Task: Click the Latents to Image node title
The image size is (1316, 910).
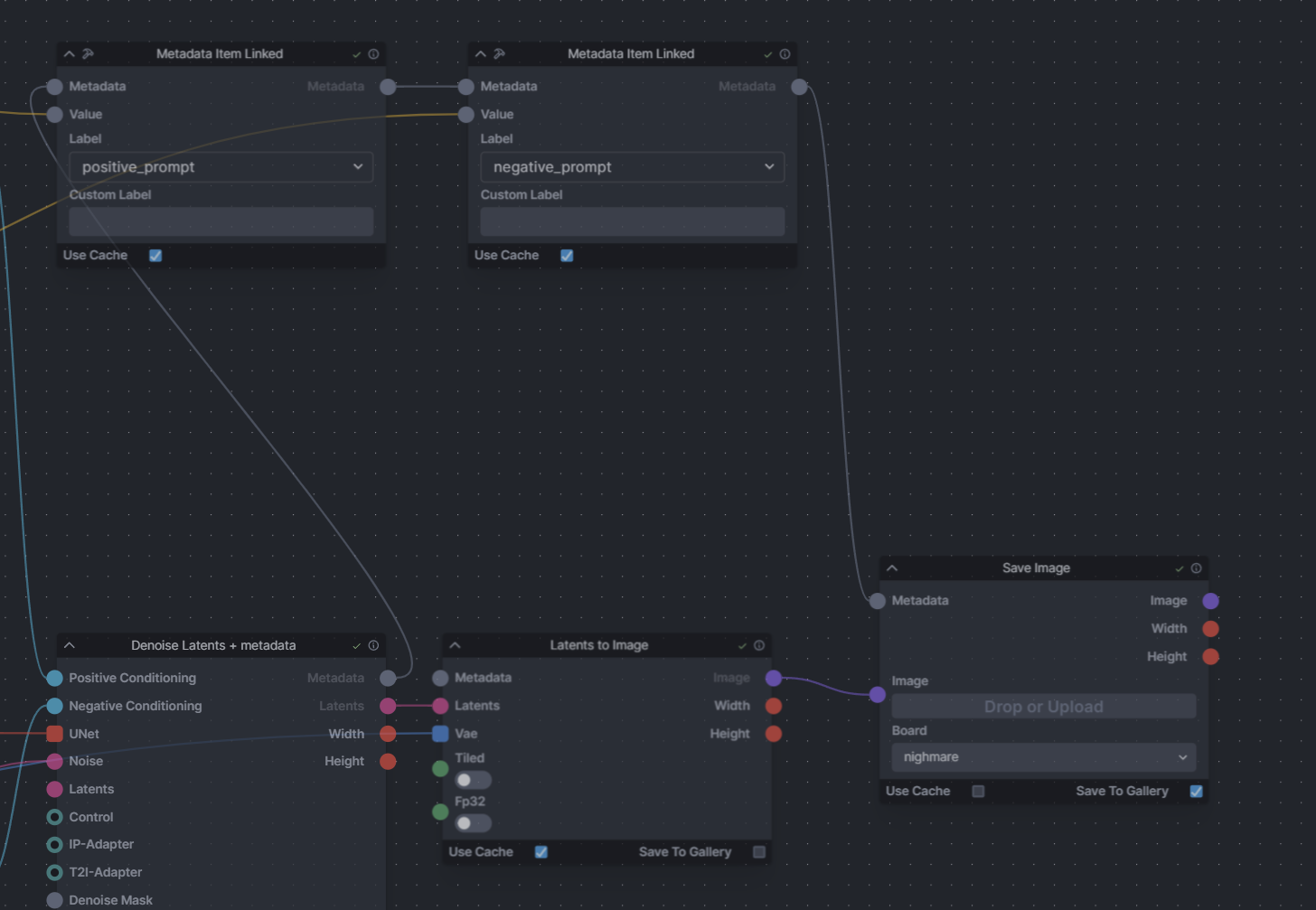Action: click(x=599, y=645)
